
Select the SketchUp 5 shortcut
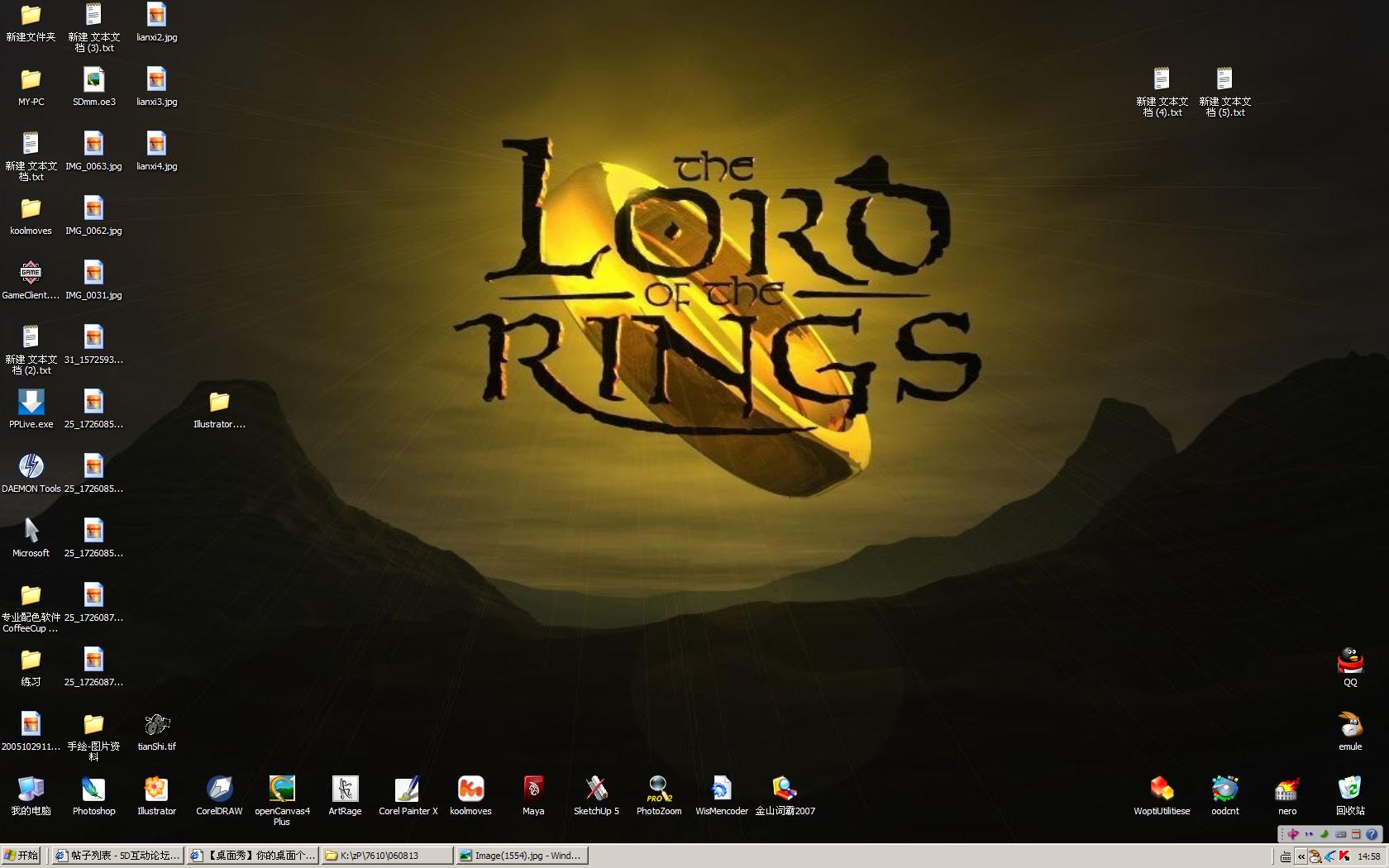(x=596, y=795)
